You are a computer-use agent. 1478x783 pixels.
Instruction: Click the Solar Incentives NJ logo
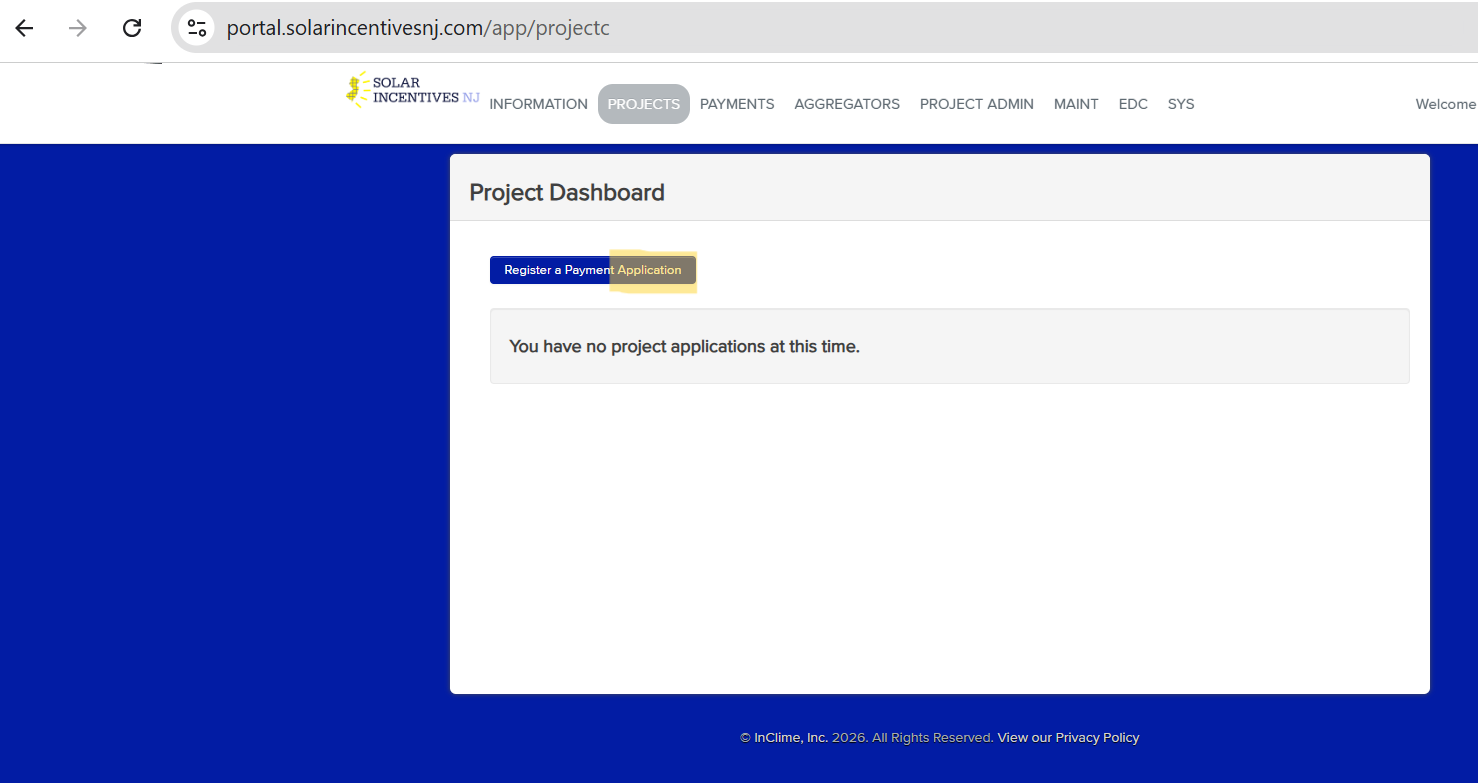click(x=413, y=90)
